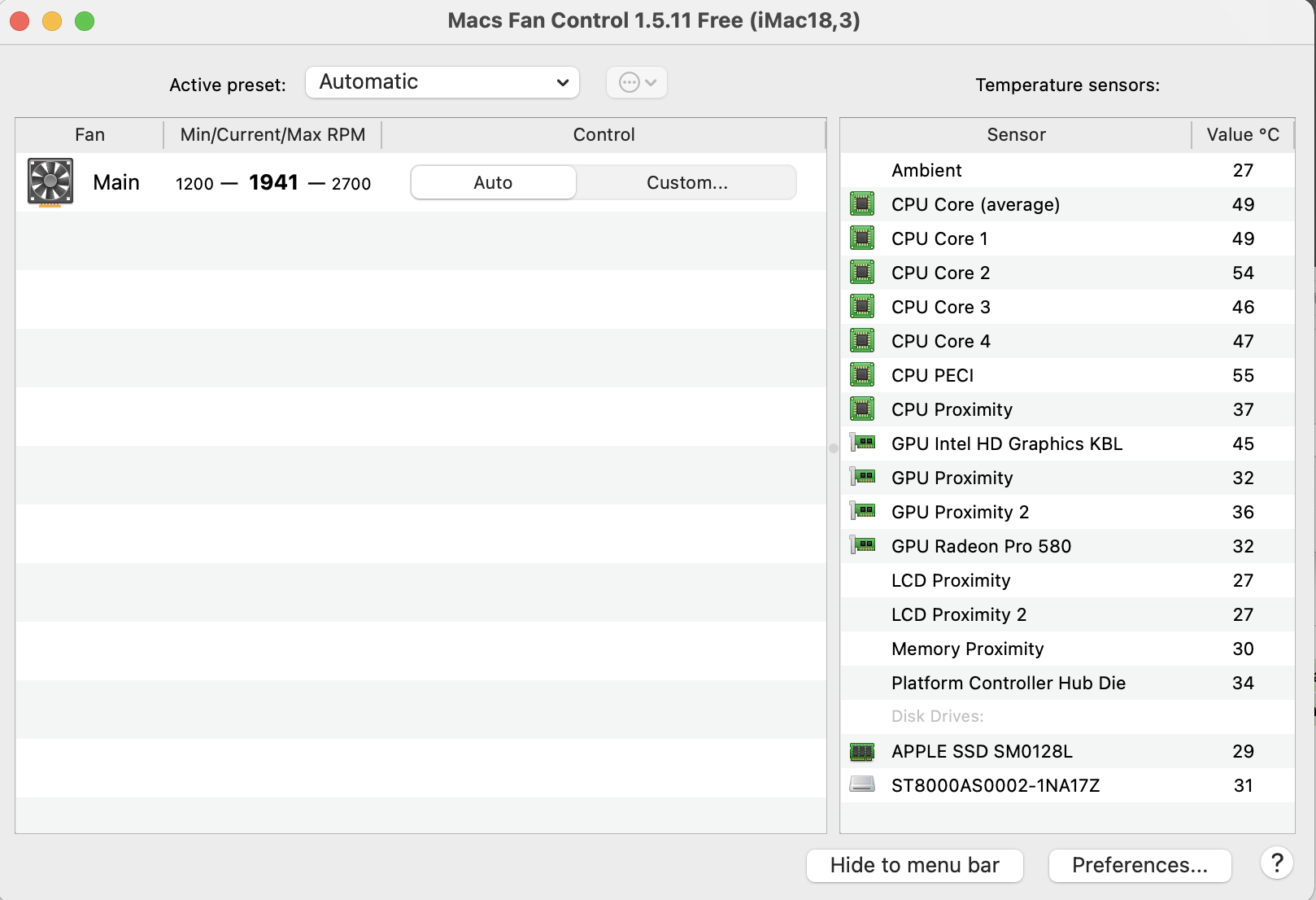Switch Main fan control to Auto

click(x=493, y=182)
